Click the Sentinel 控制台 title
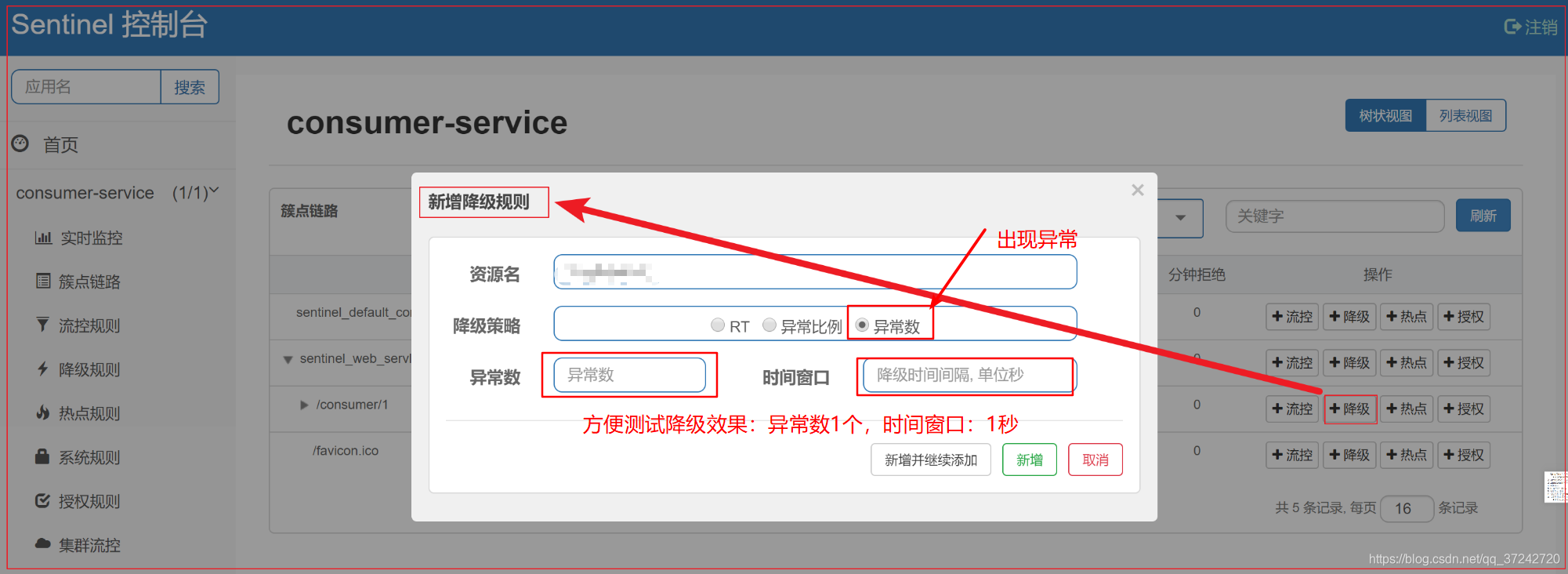Viewport: 1568px width, 574px height. [109, 25]
